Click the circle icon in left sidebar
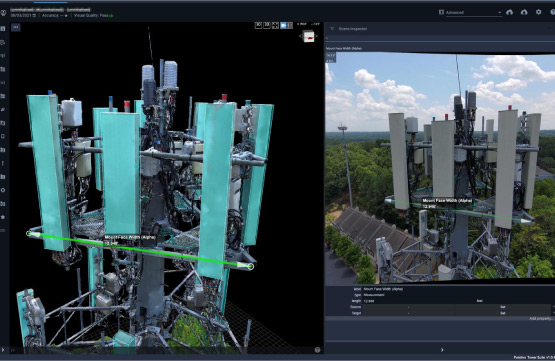555x361 pixels. click(3, 190)
